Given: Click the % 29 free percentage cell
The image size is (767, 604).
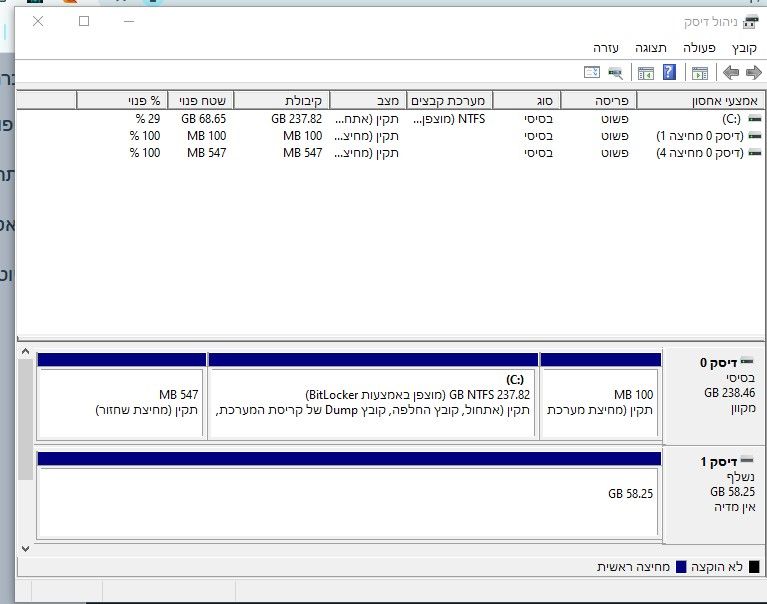Looking at the screenshot, I should pyautogui.click(x=148, y=119).
